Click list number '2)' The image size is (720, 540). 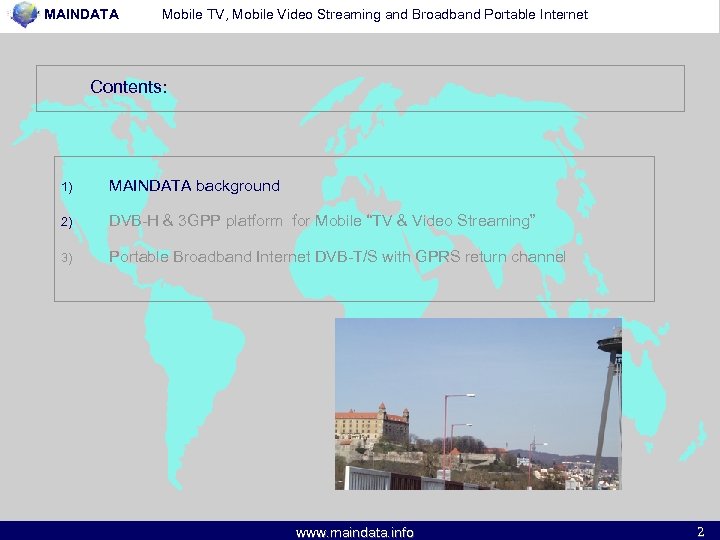click(67, 222)
